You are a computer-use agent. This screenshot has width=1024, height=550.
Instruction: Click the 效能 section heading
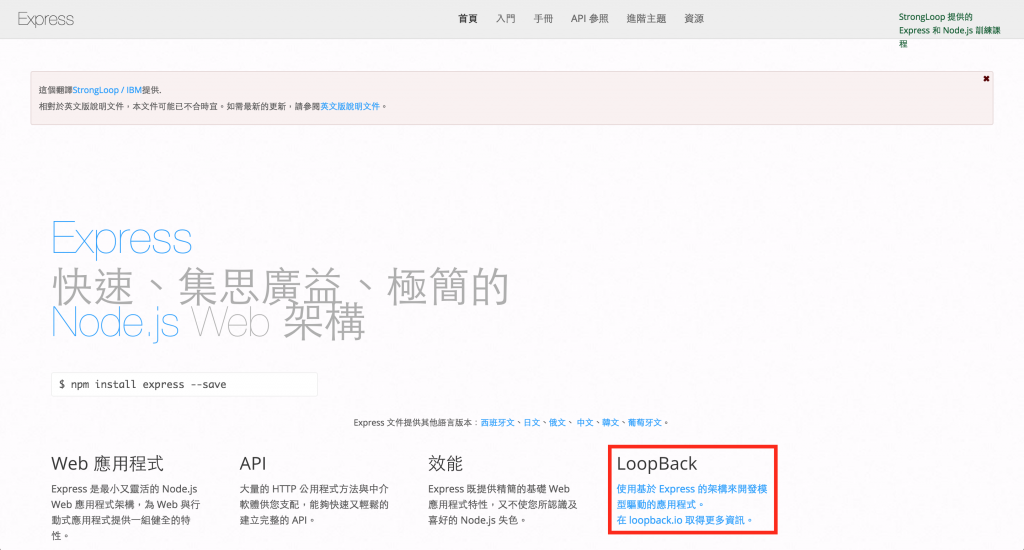tap(445, 464)
